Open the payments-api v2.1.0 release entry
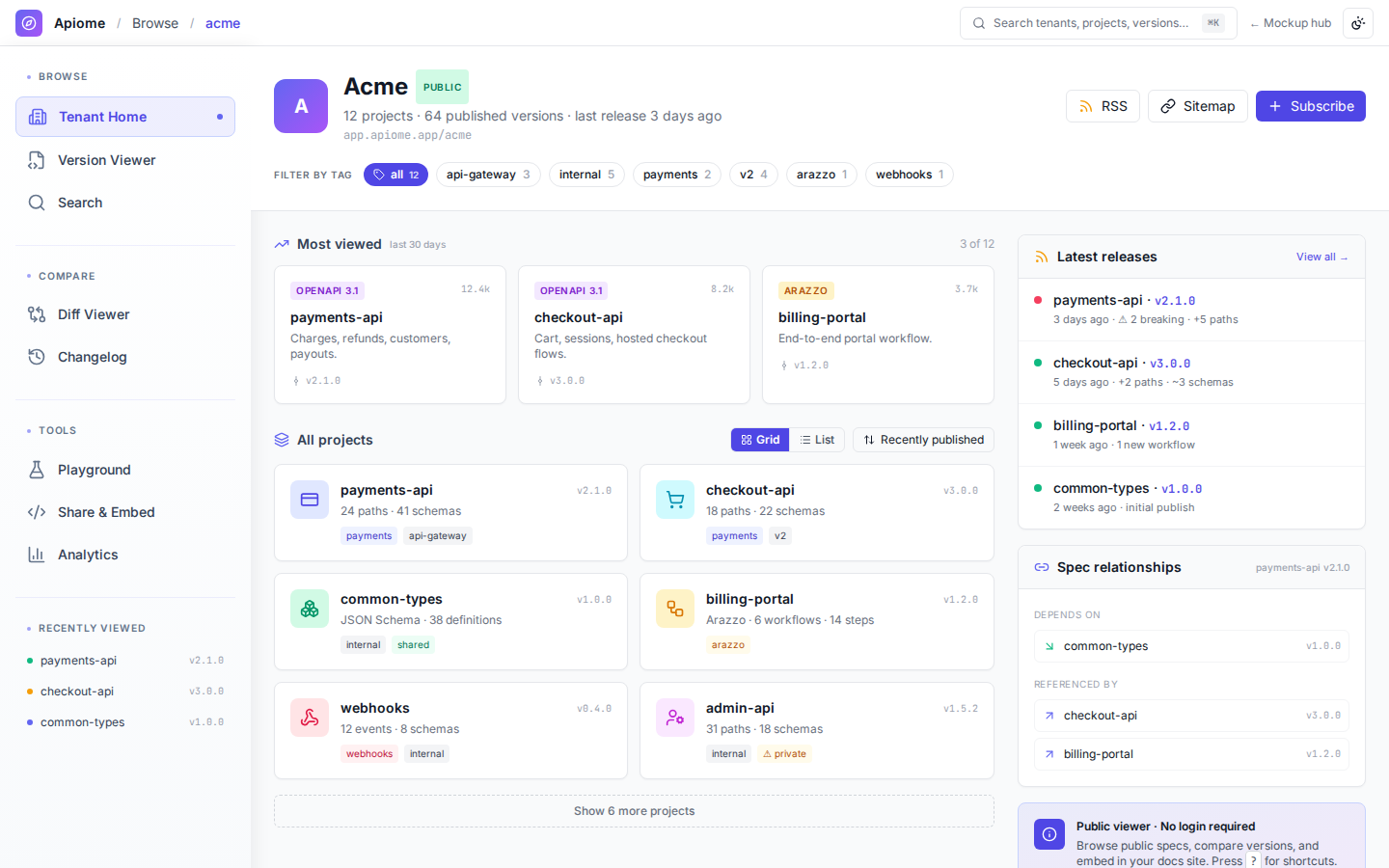 (x=1191, y=310)
